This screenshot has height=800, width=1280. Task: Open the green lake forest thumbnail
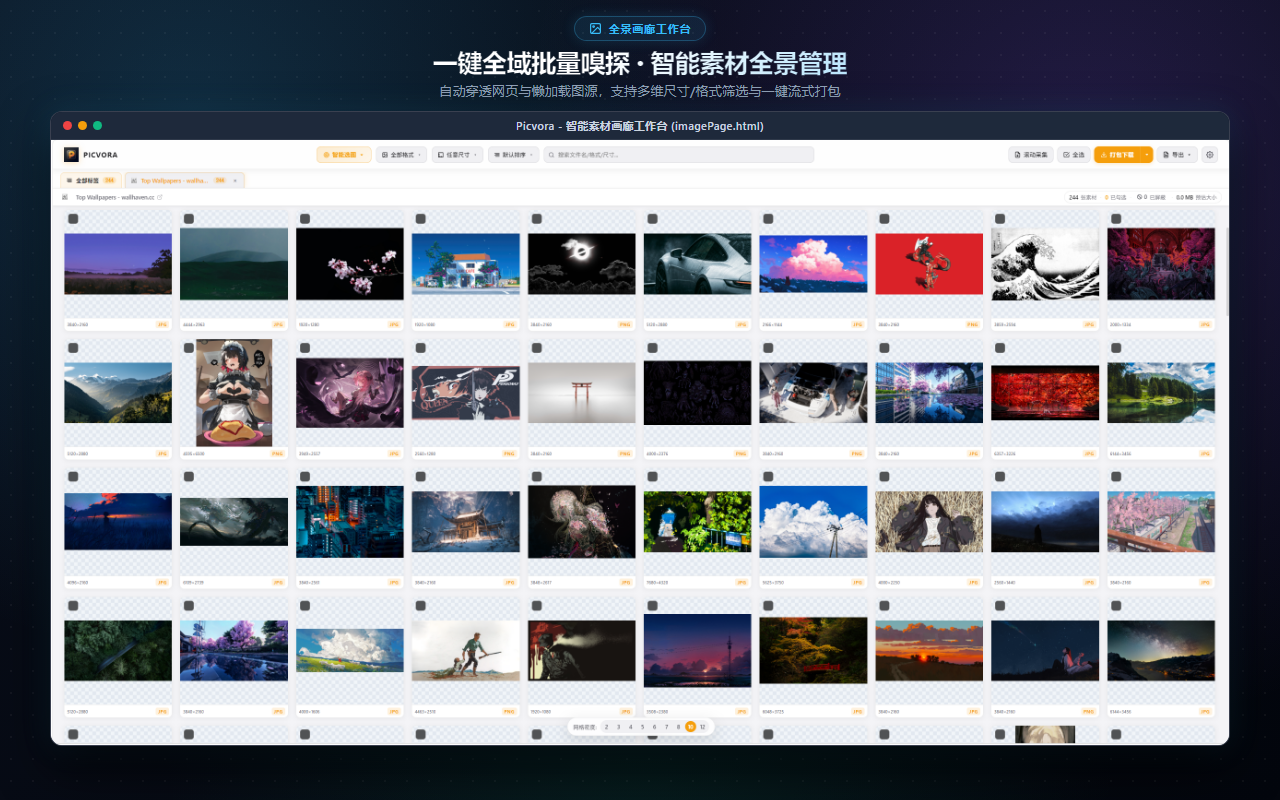click(x=1161, y=393)
